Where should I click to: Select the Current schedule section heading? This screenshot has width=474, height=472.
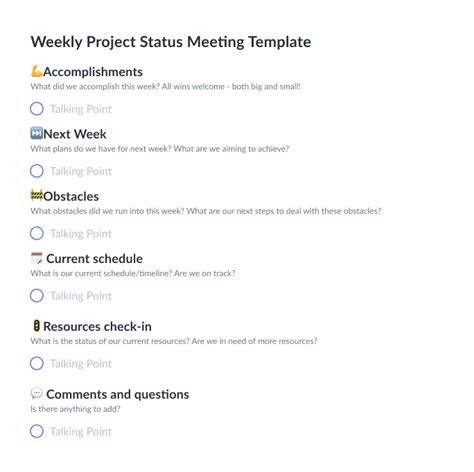[94, 259]
